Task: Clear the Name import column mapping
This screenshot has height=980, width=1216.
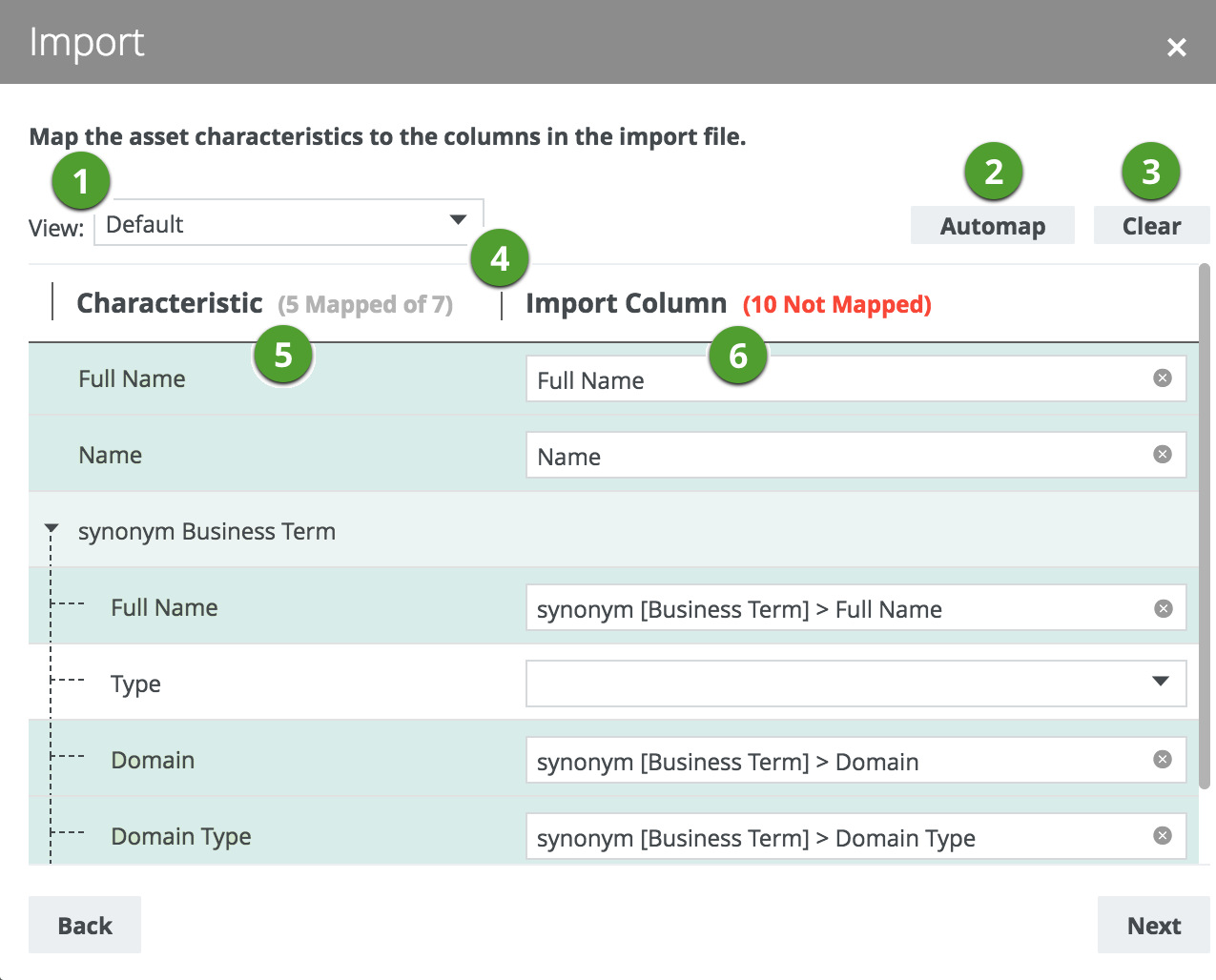Action: click(1162, 455)
